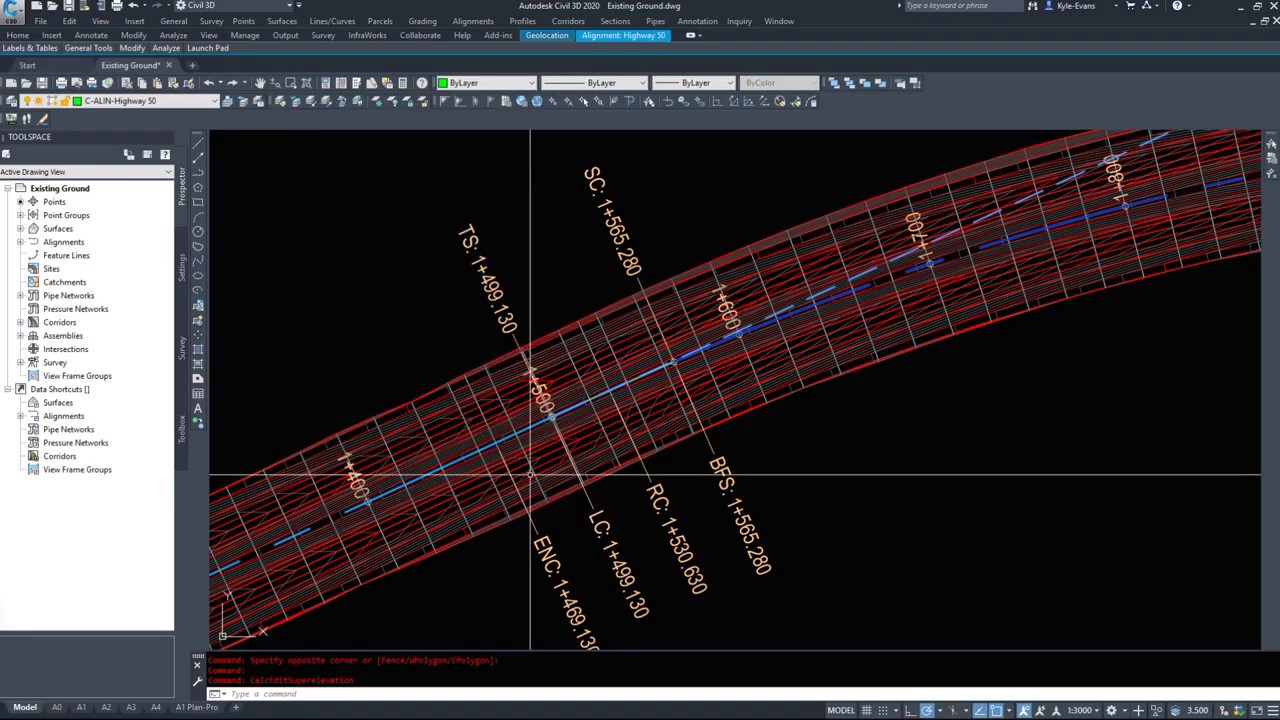Collapse the Existing Ground tree node
This screenshot has height=720, width=1280.
(6, 188)
